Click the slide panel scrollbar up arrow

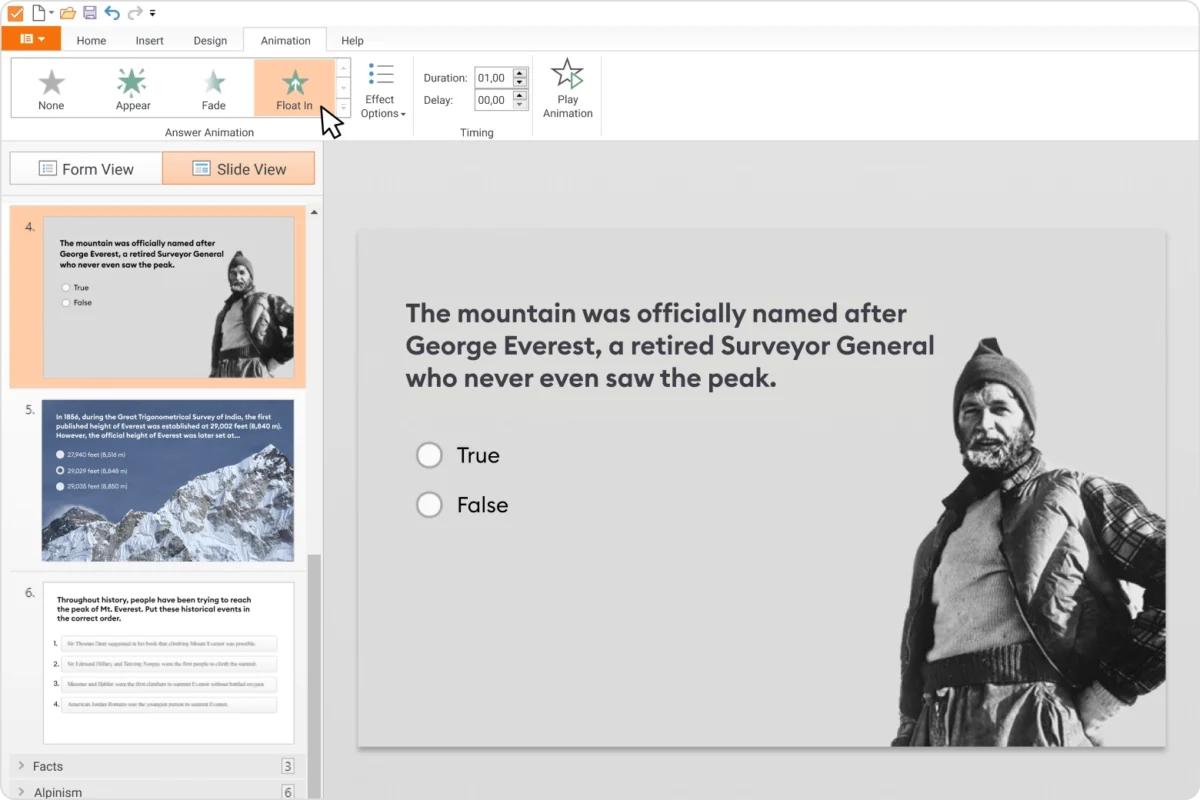coord(314,213)
